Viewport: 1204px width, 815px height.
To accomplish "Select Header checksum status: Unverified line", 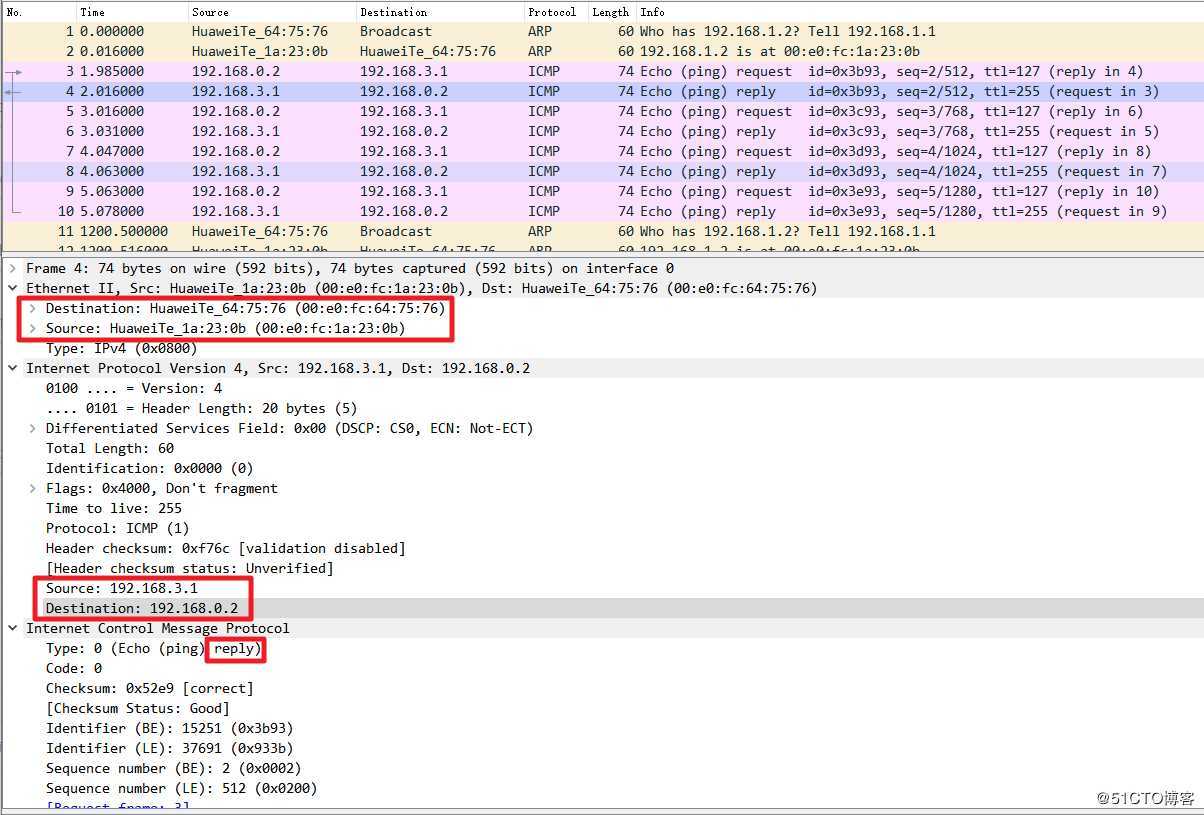I will point(190,568).
